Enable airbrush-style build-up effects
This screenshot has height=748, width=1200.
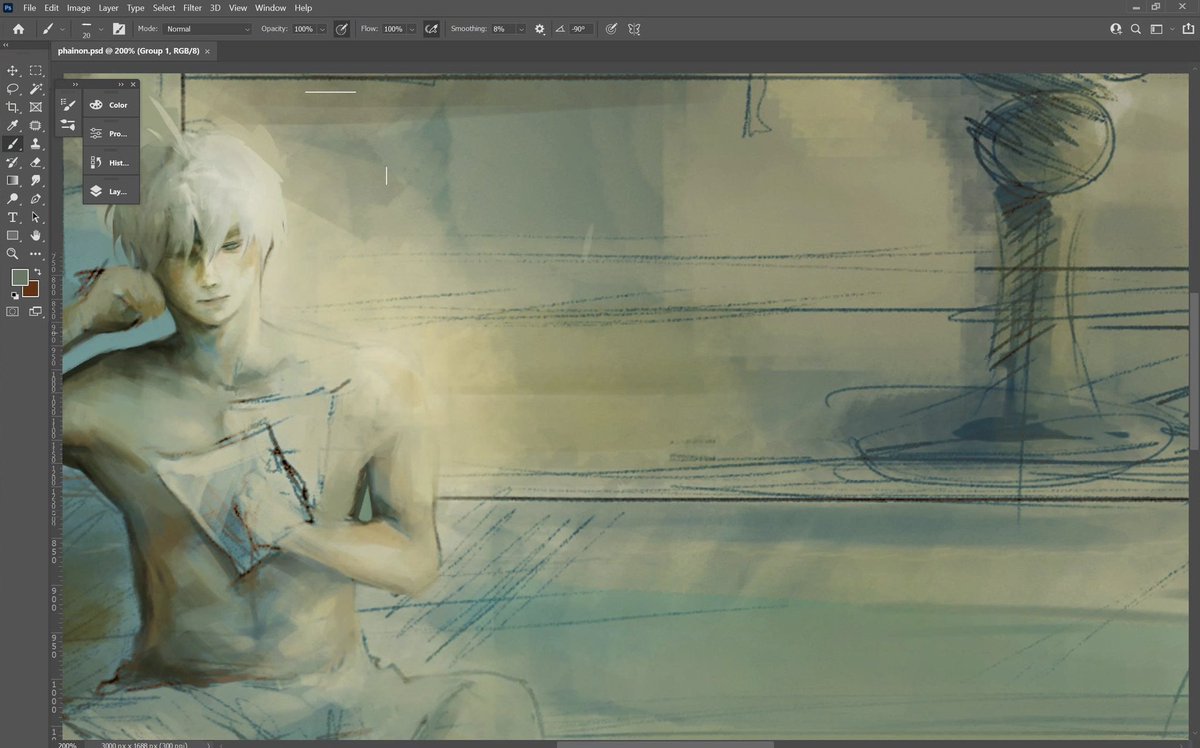(431, 29)
